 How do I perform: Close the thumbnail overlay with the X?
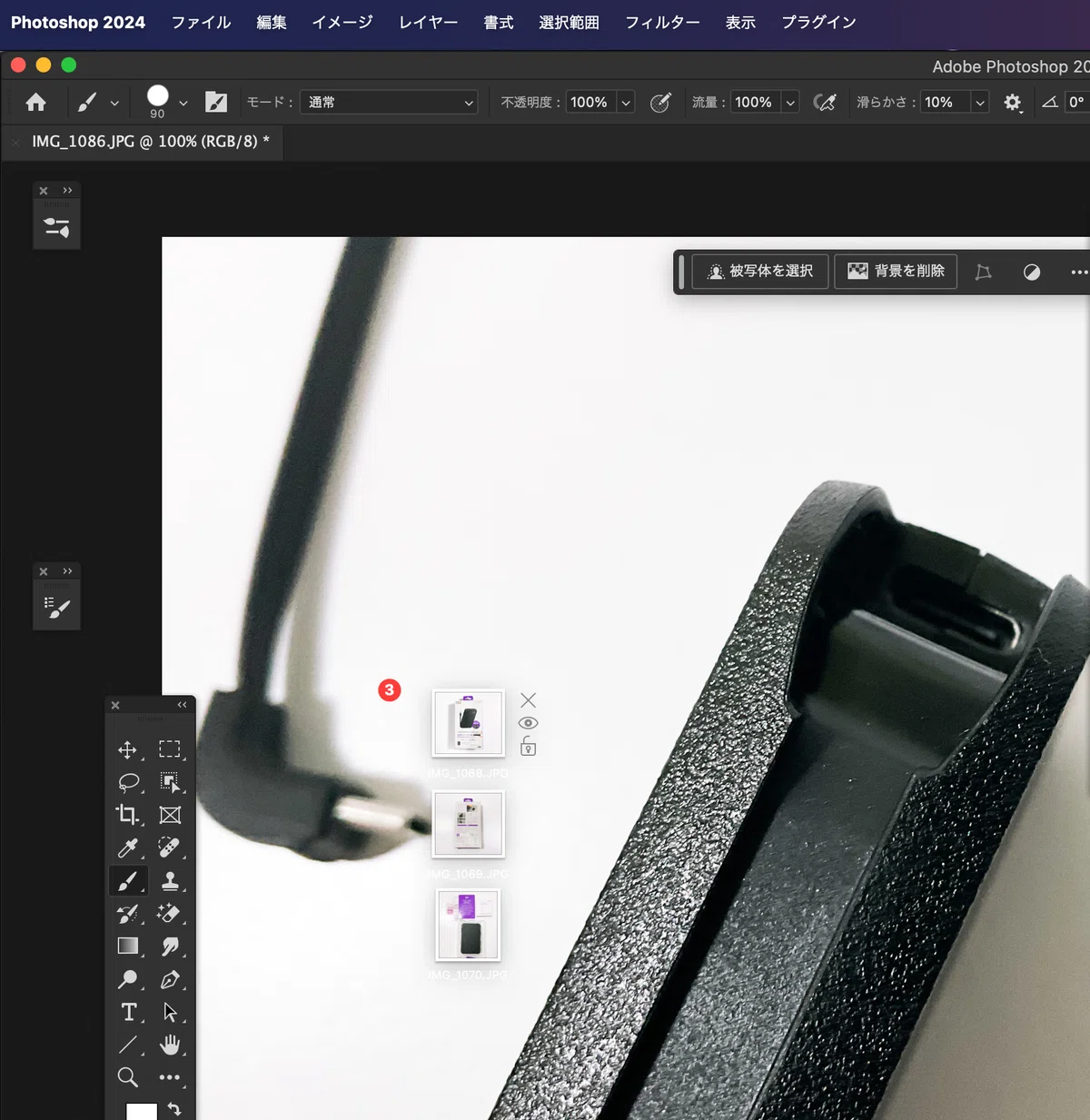click(x=528, y=700)
